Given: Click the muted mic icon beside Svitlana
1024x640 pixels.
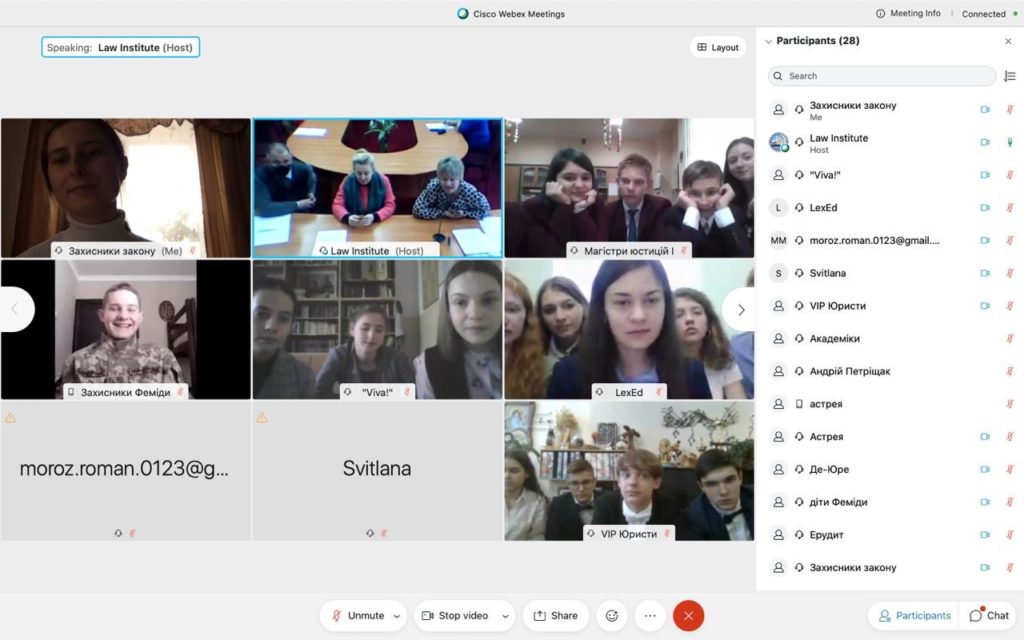Looking at the screenshot, I should coord(1010,273).
